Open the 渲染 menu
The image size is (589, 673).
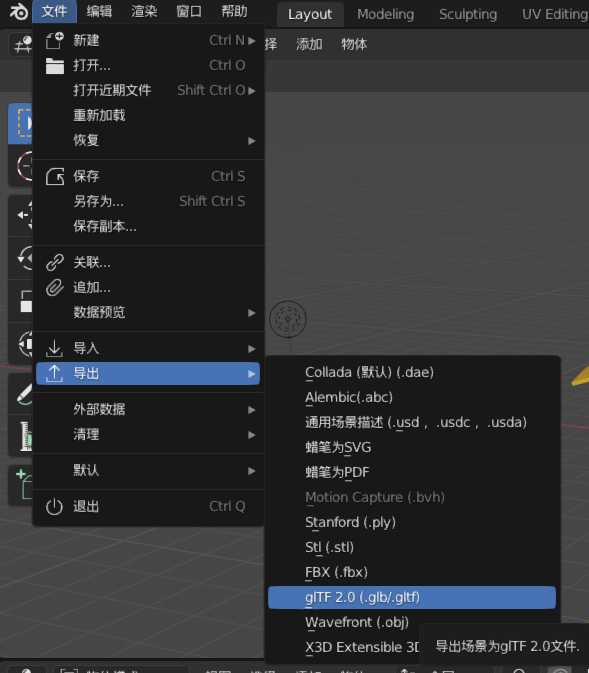144,12
